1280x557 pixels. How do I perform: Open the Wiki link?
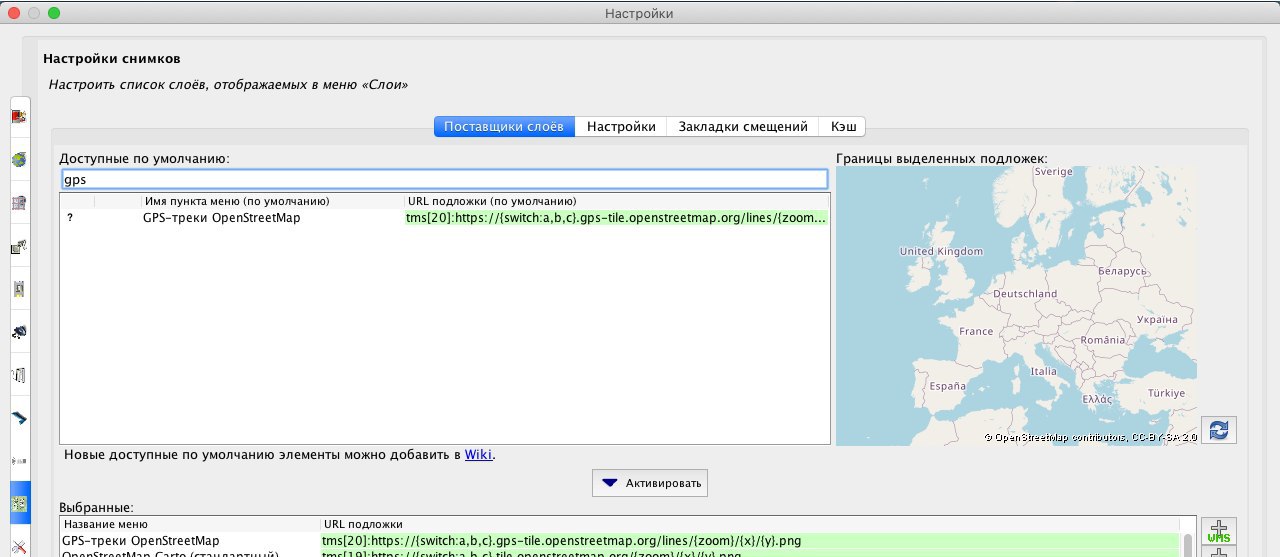pos(478,455)
